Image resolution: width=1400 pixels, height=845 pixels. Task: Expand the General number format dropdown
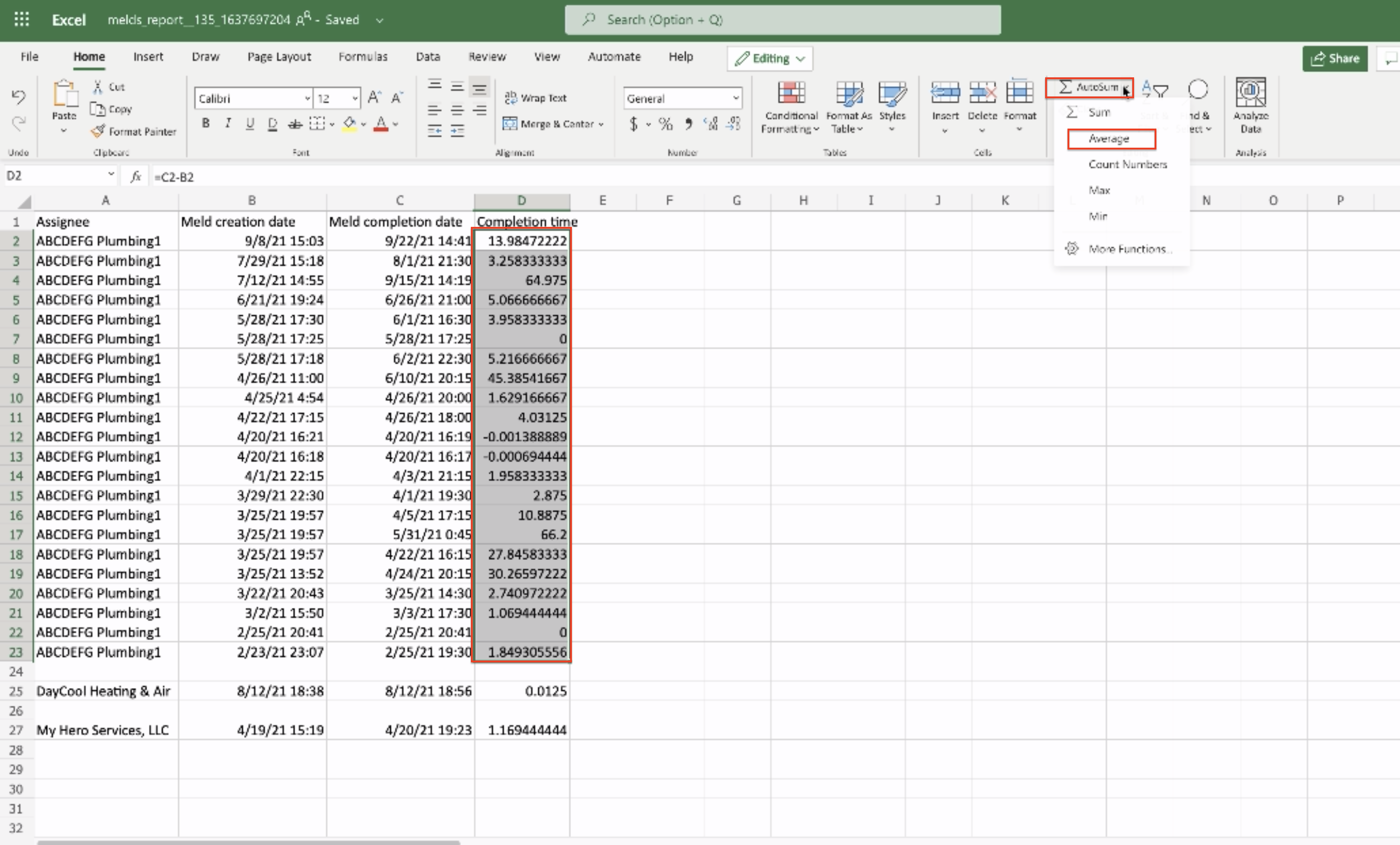coord(735,98)
